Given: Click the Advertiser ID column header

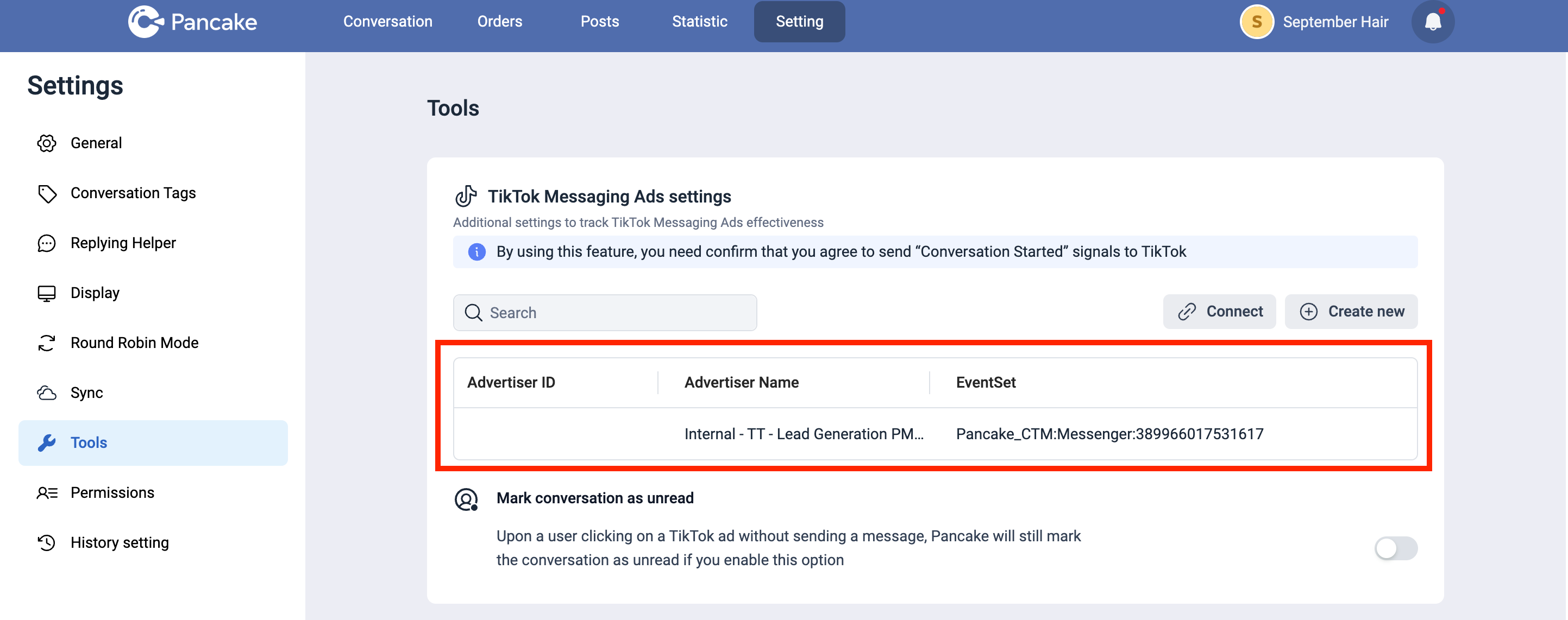Looking at the screenshot, I should pos(511,382).
